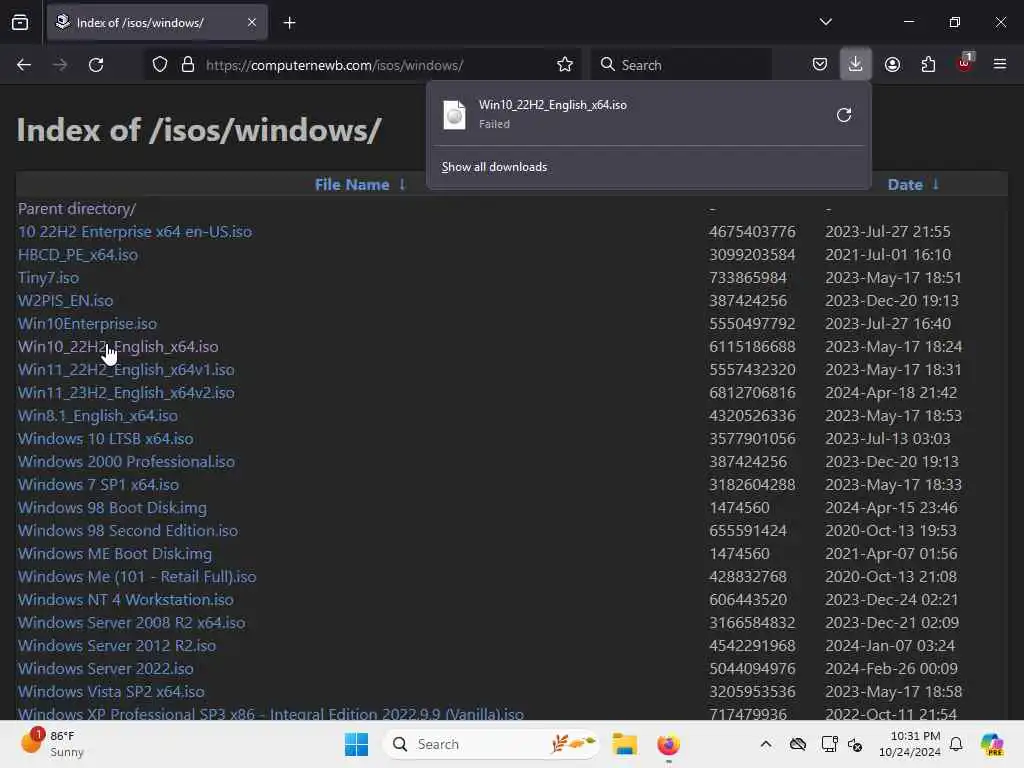Download Tiny7.iso

[48, 278]
